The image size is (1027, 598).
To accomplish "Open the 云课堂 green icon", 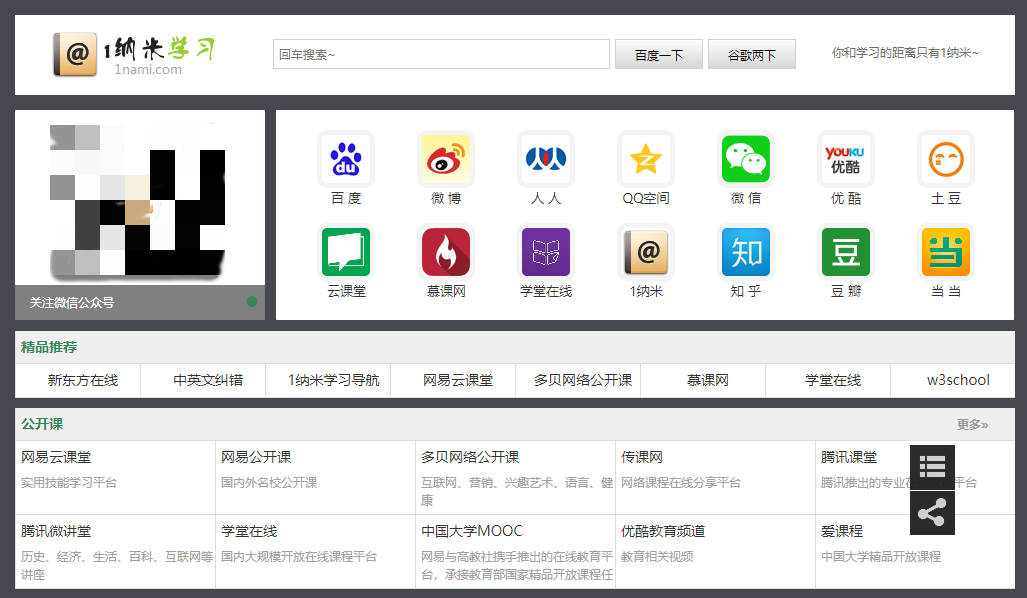I will click(x=346, y=252).
